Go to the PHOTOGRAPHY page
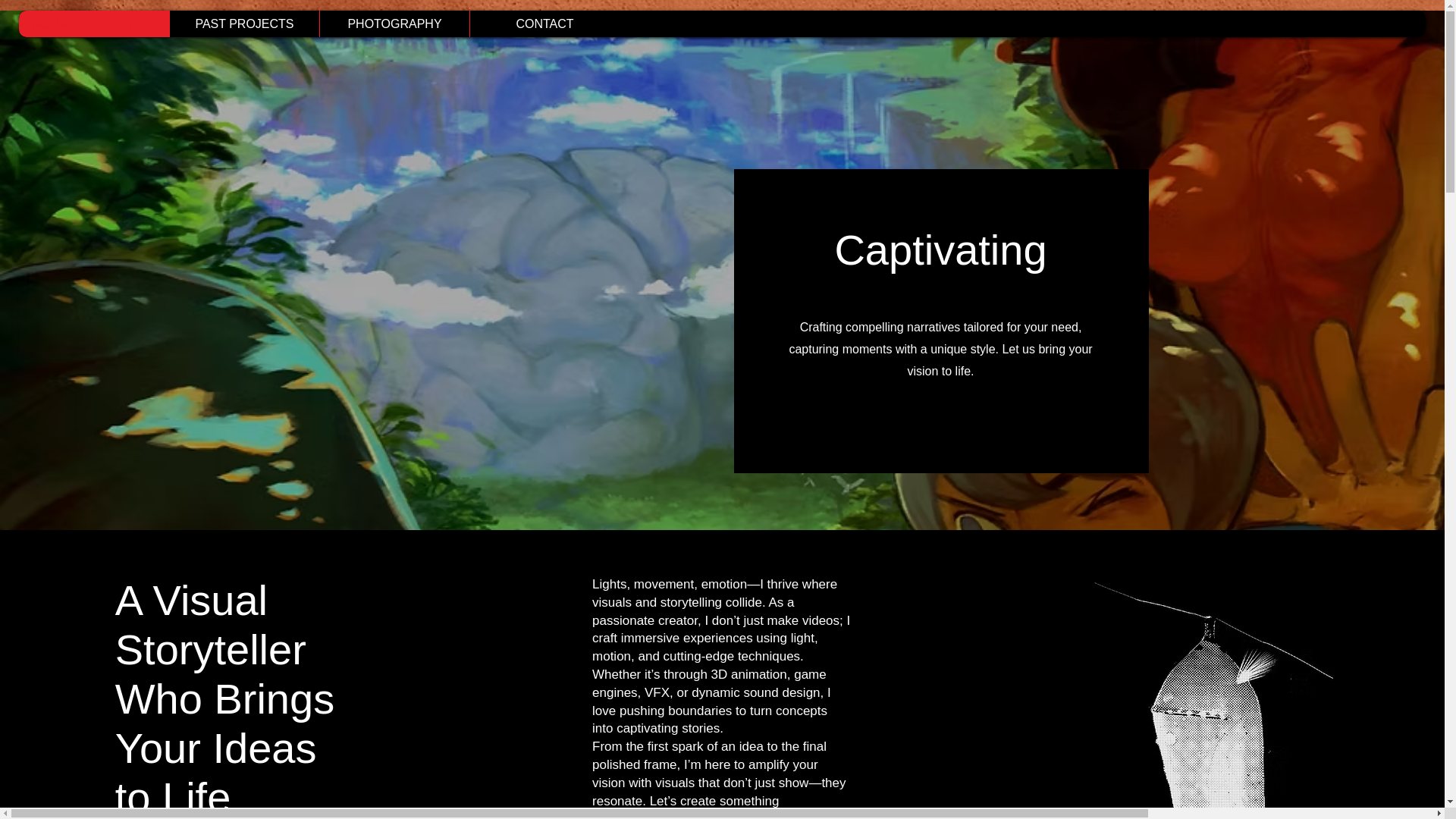The height and width of the screenshot is (819, 1456). click(394, 24)
